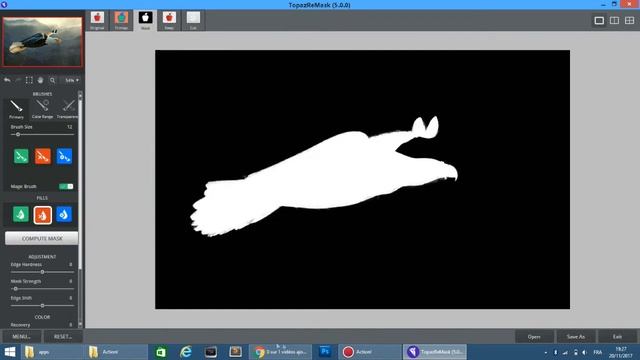The height and width of the screenshot is (360, 640).
Task: Open the Mask view tab
Action: point(145,20)
